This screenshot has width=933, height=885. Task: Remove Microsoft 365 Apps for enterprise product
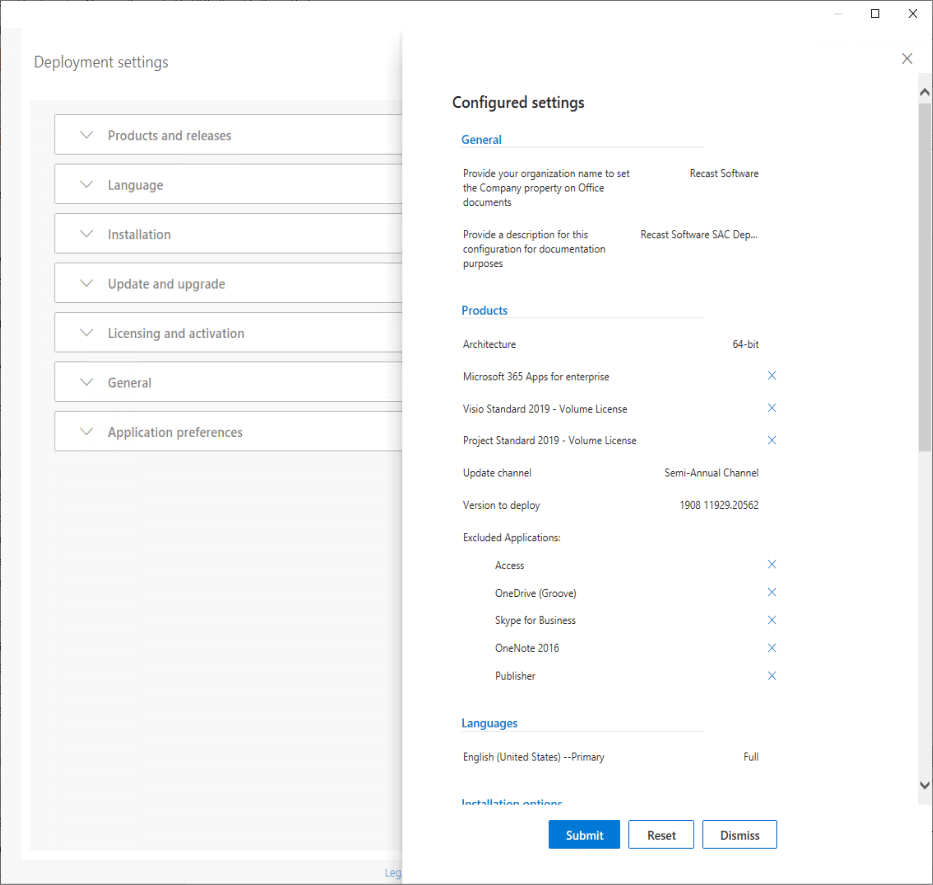[x=771, y=375]
